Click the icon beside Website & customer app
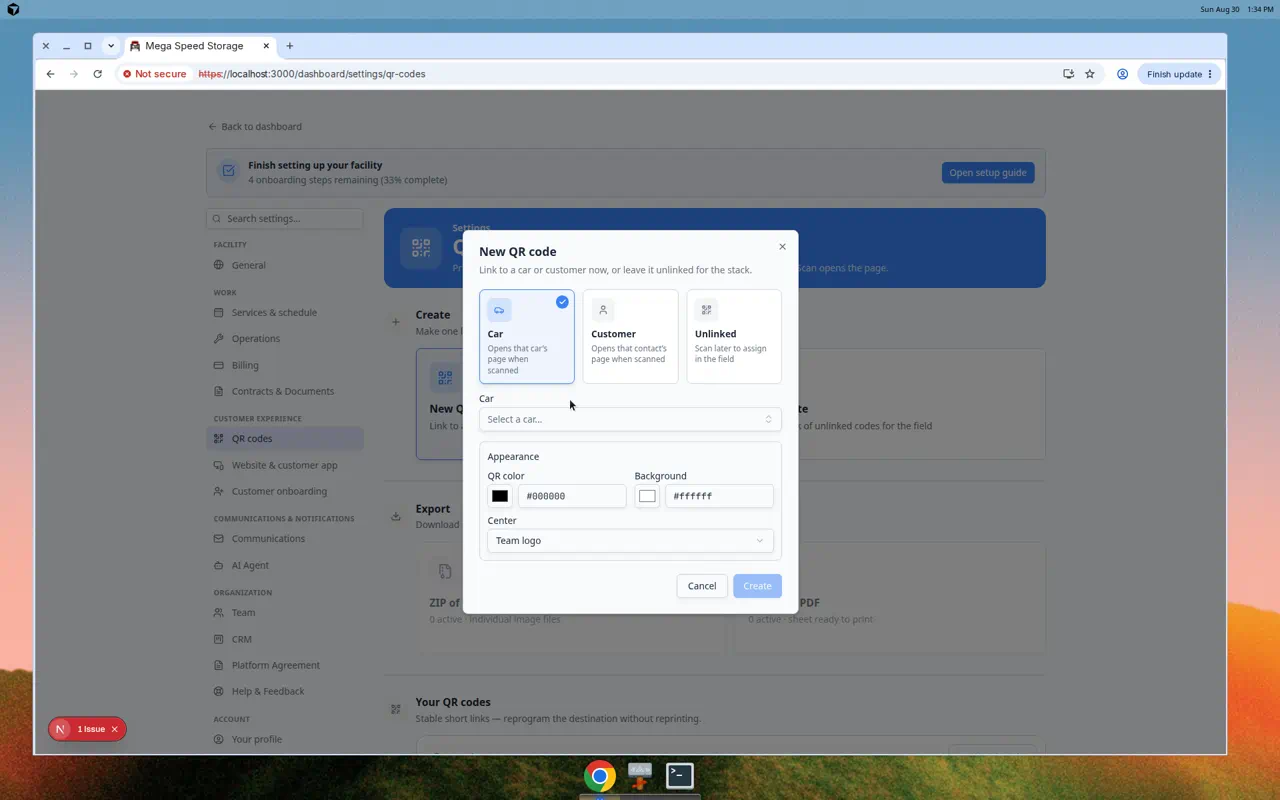The height and width of the screenshot is (800, 1280). (219, 465)
